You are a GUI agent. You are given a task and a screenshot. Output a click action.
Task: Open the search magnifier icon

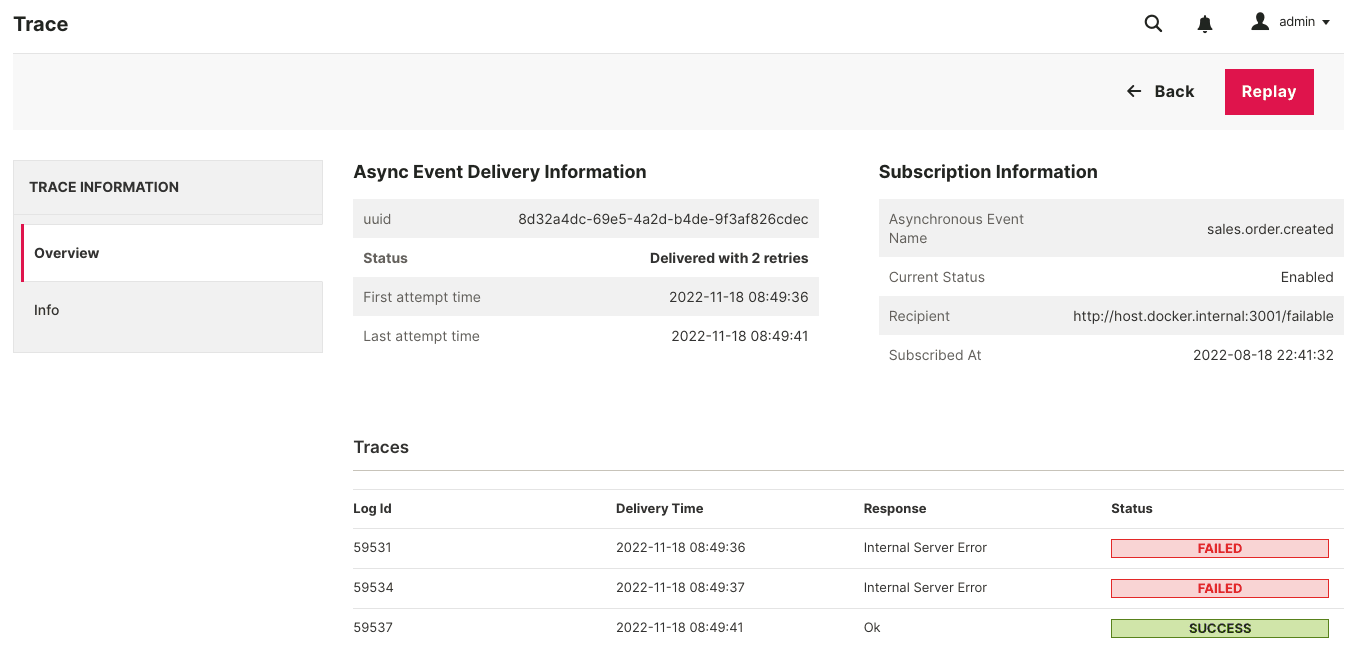pos(1153,24)
